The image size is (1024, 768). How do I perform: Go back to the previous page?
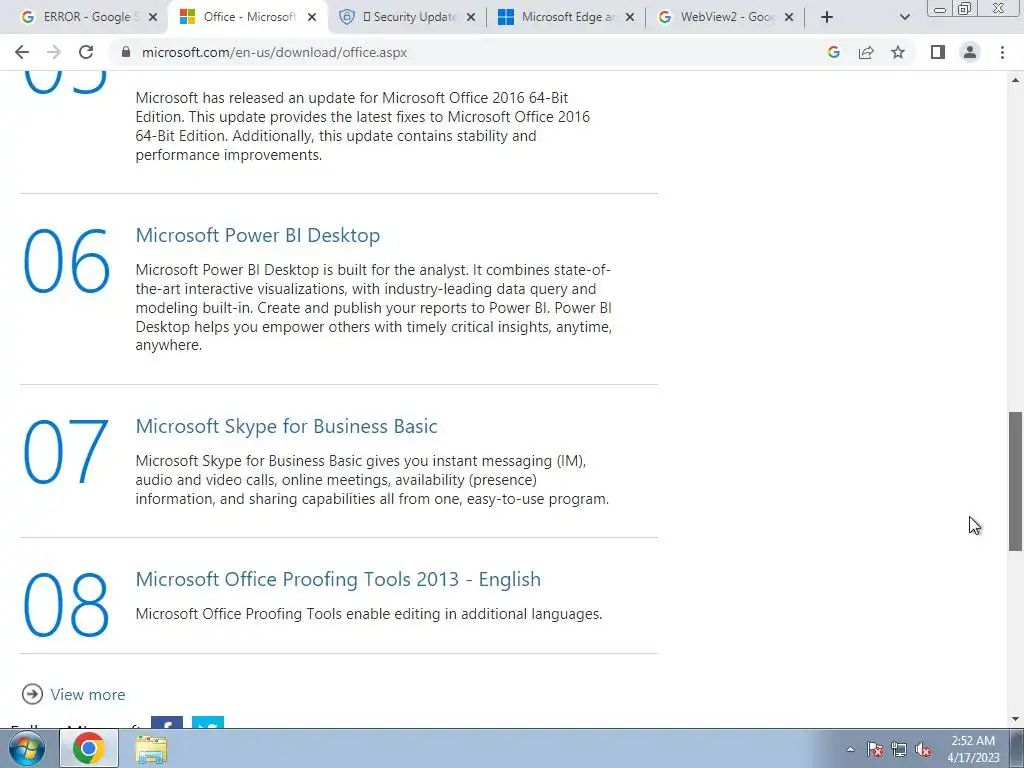[x=22, y=52]
